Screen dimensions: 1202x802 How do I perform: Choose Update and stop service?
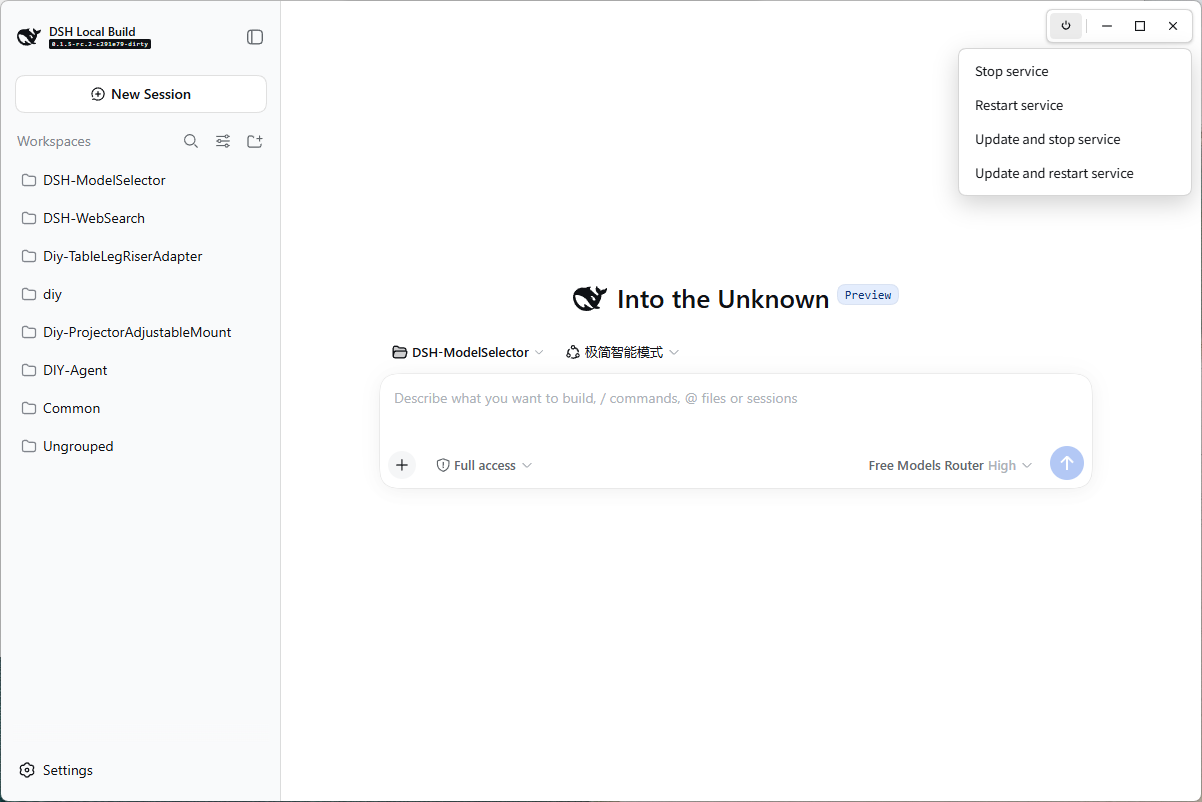[x=1075, y=139]
